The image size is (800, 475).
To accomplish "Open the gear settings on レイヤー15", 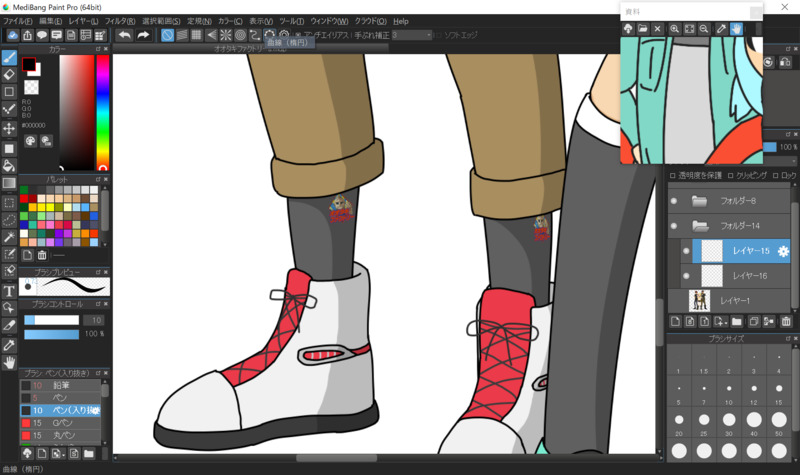I will [x=783, y=251].
